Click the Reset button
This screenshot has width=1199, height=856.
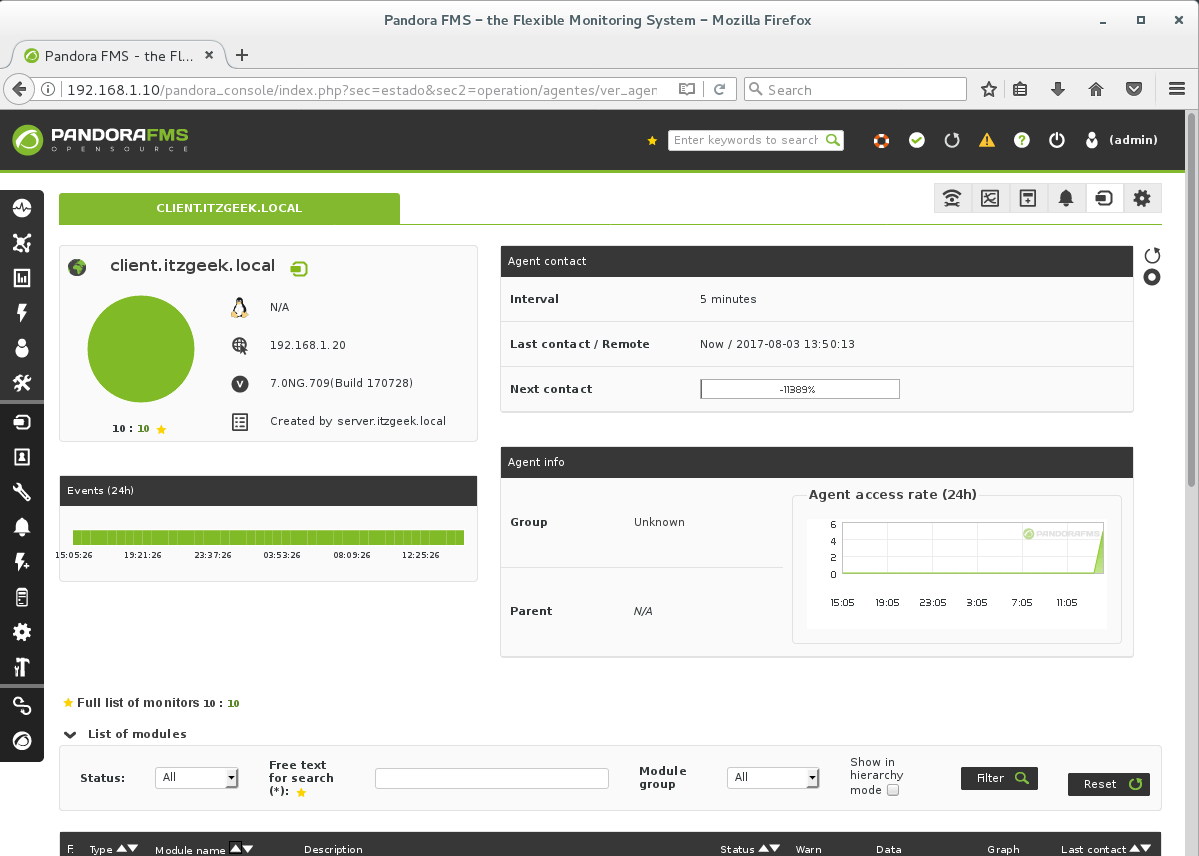(x=1108, y=784)
